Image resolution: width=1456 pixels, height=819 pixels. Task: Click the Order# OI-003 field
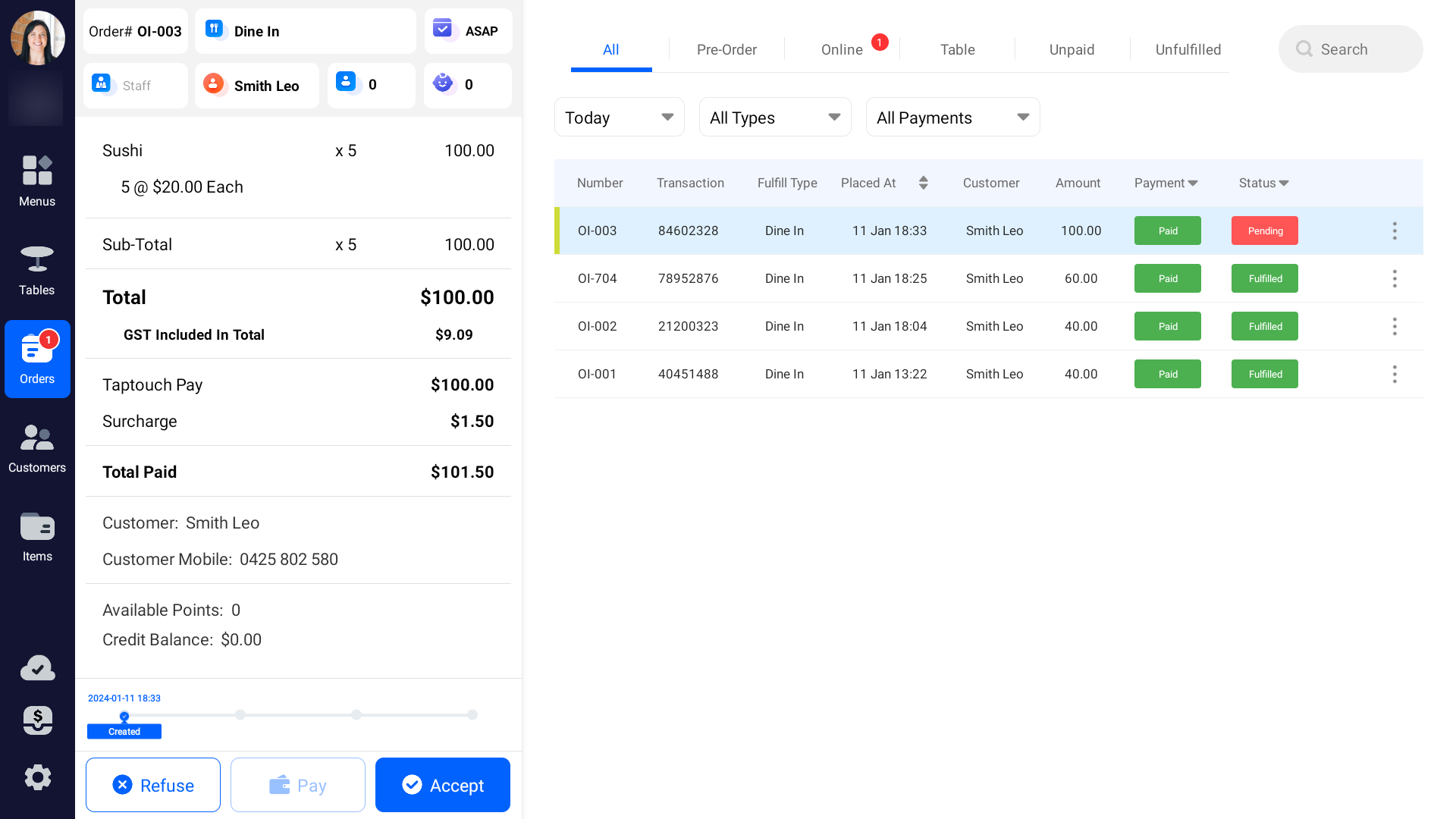136,31
